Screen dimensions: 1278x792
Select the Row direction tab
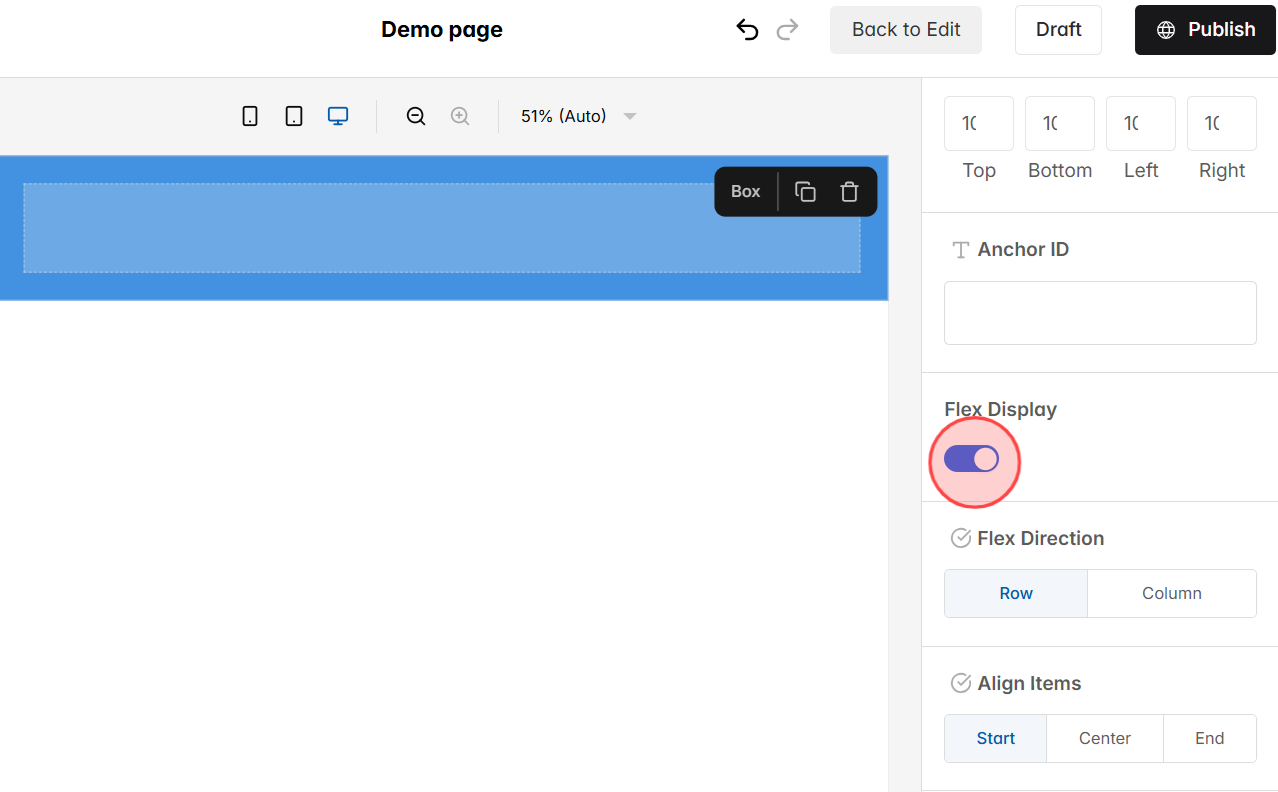1015,593
